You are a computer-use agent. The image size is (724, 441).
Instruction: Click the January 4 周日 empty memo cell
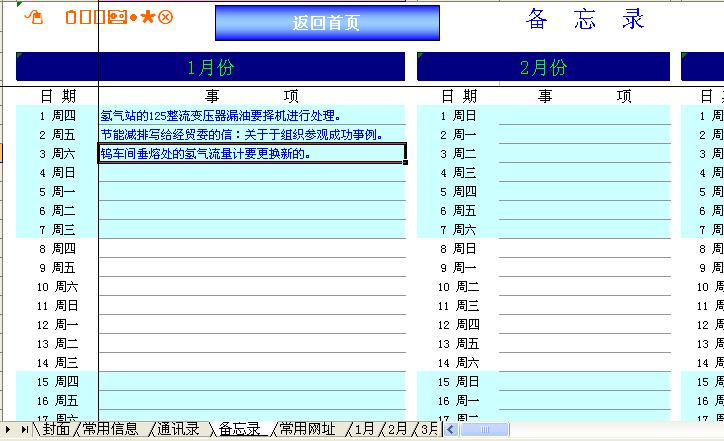point(252,173)
